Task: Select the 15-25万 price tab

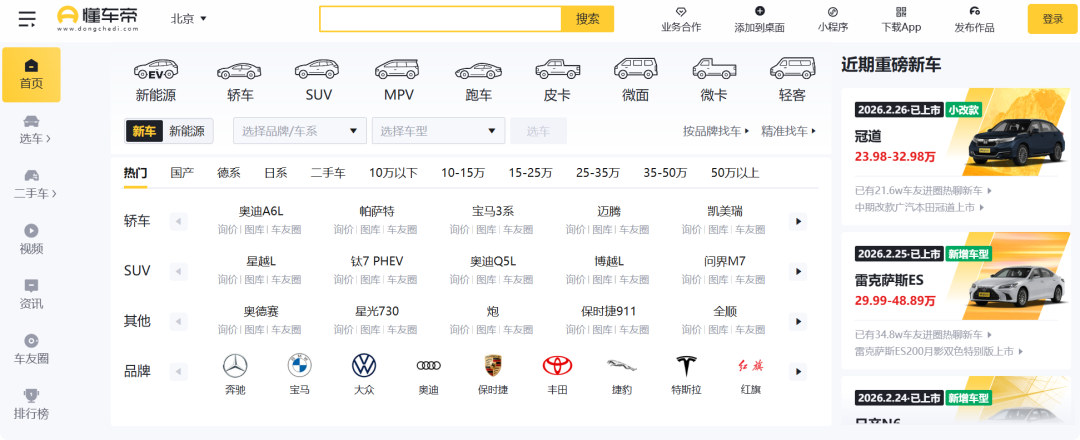Action: pyautogui.click(x=530, y=173)
